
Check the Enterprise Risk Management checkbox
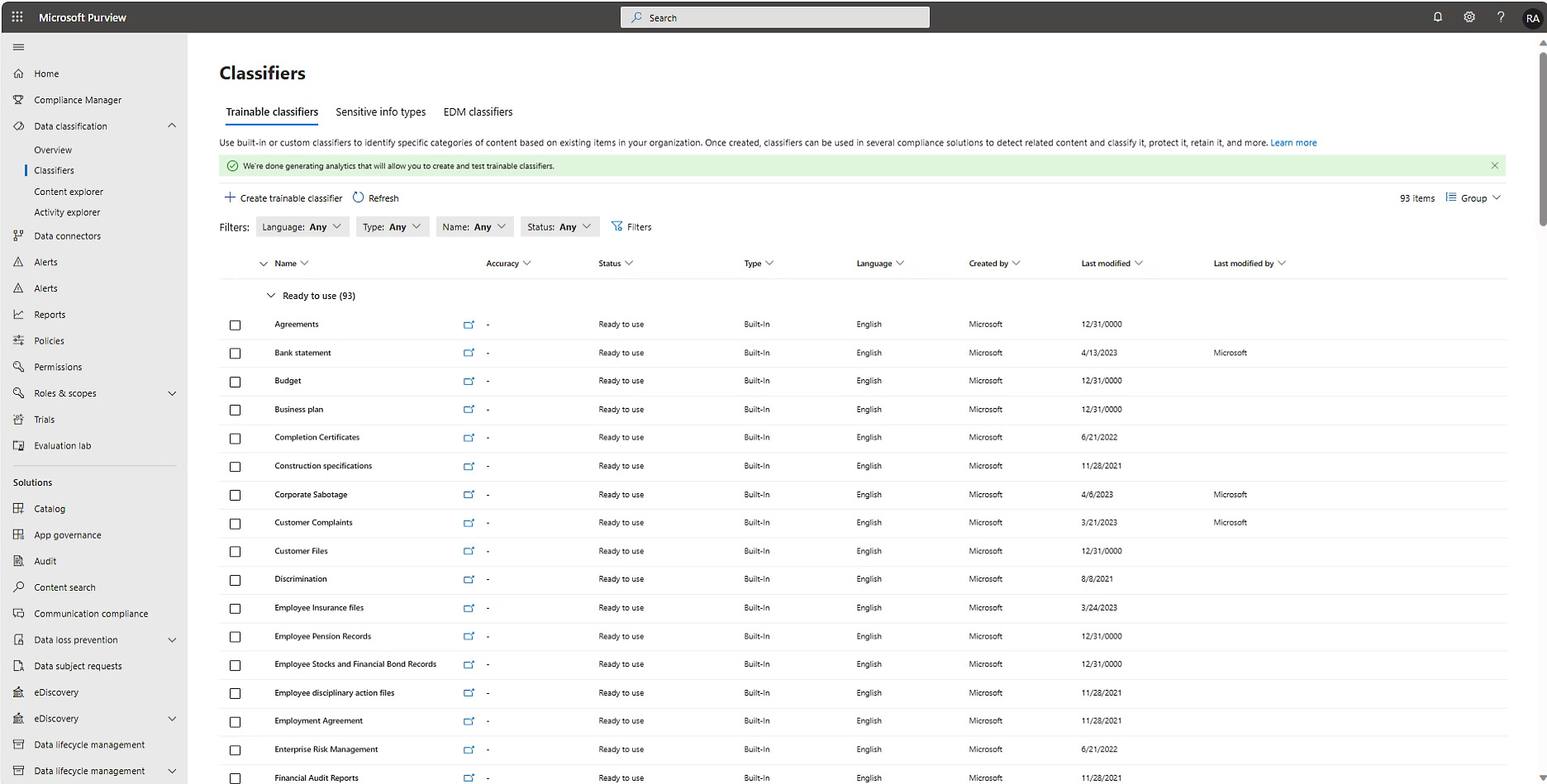pyautogui.click(x=235, y=750)
